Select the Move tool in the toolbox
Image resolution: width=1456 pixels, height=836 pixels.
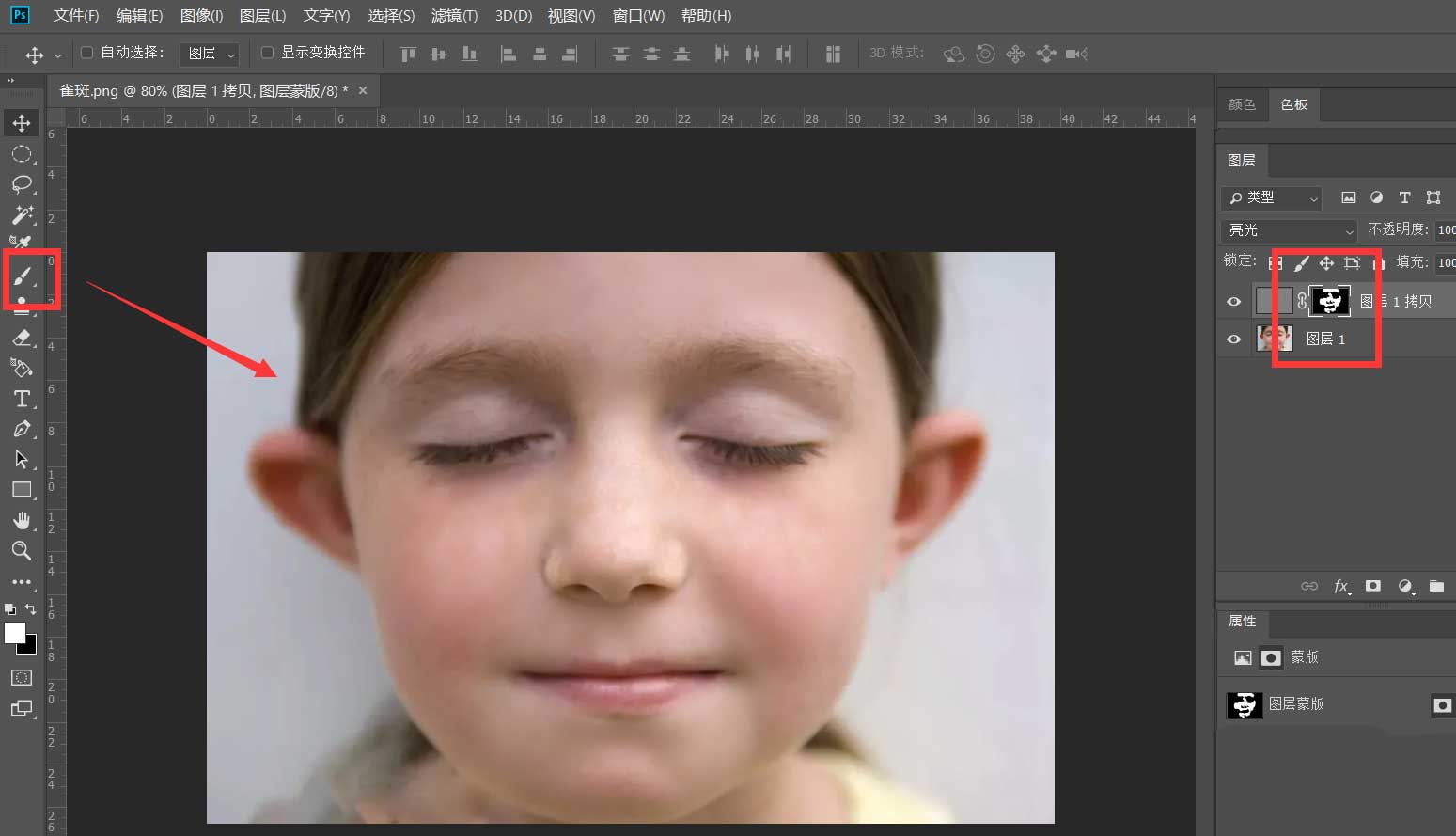tap(22, 122)
